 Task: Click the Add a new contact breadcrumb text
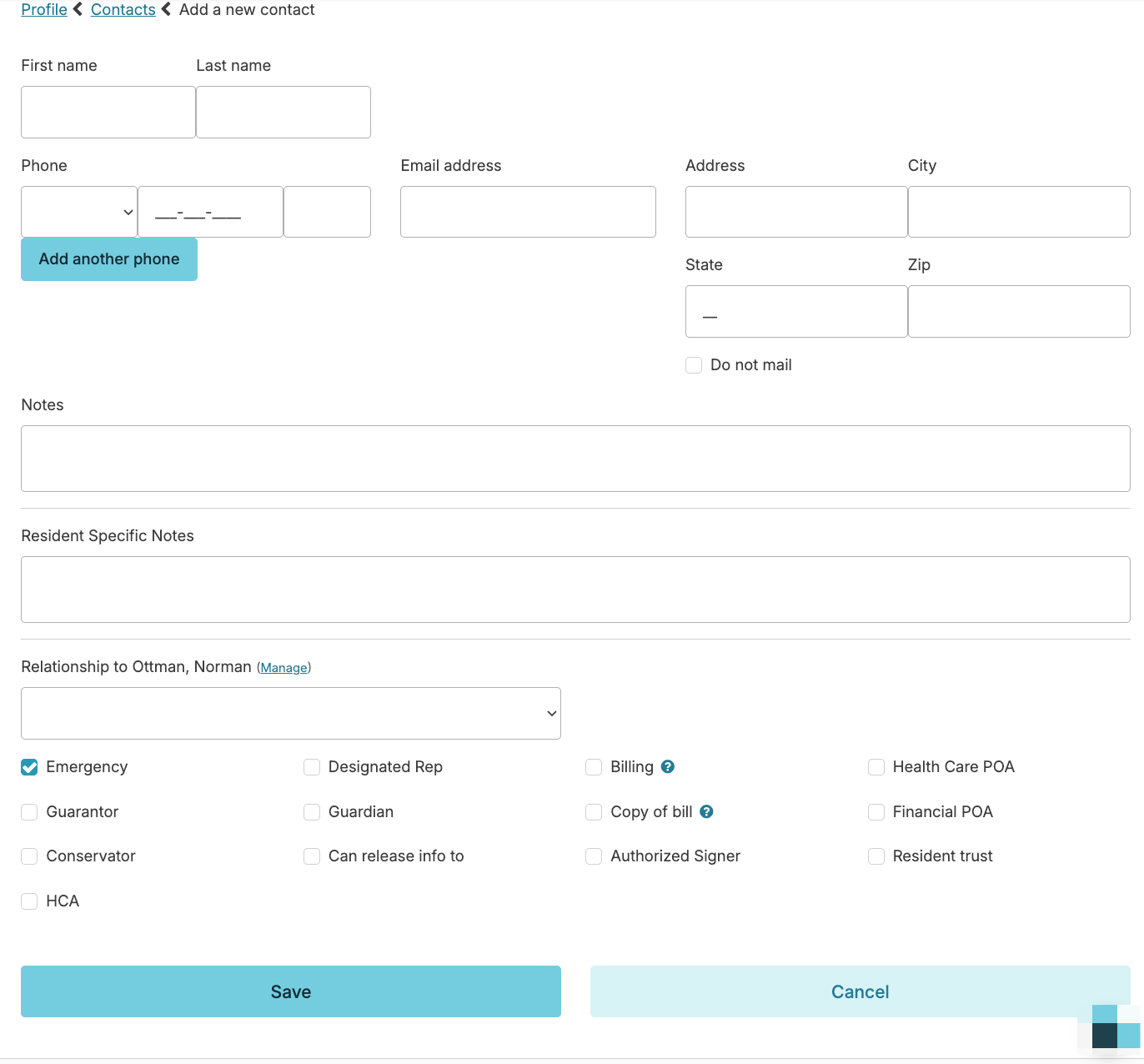247,9
